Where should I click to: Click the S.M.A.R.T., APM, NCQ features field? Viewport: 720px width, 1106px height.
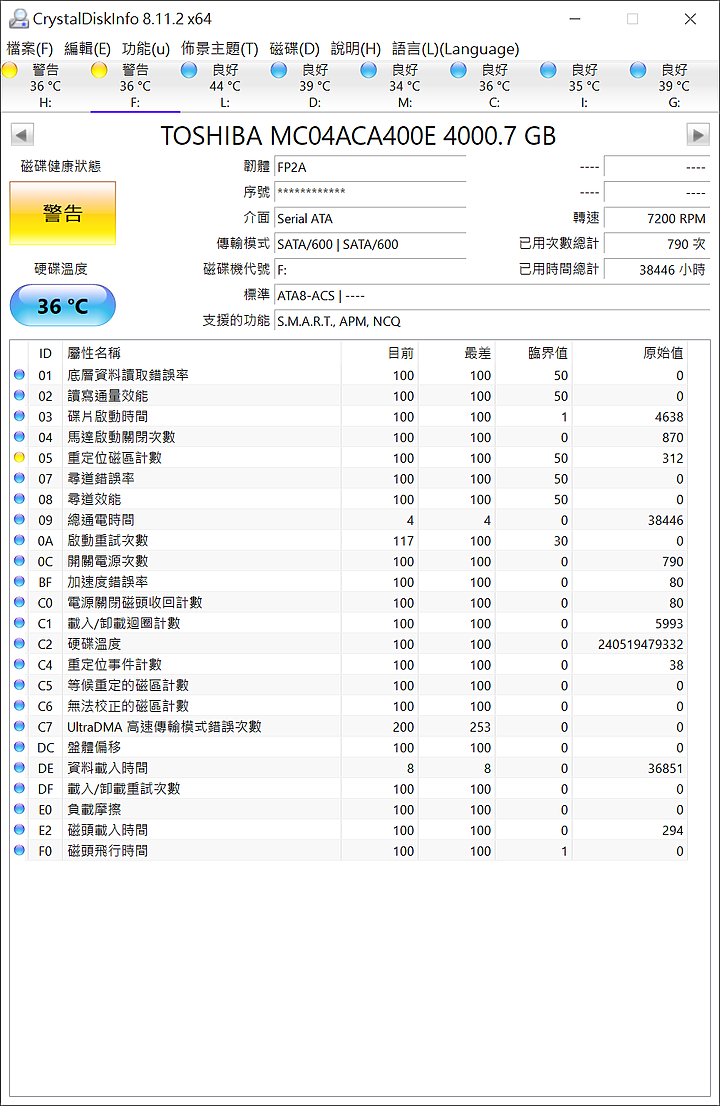492,321
